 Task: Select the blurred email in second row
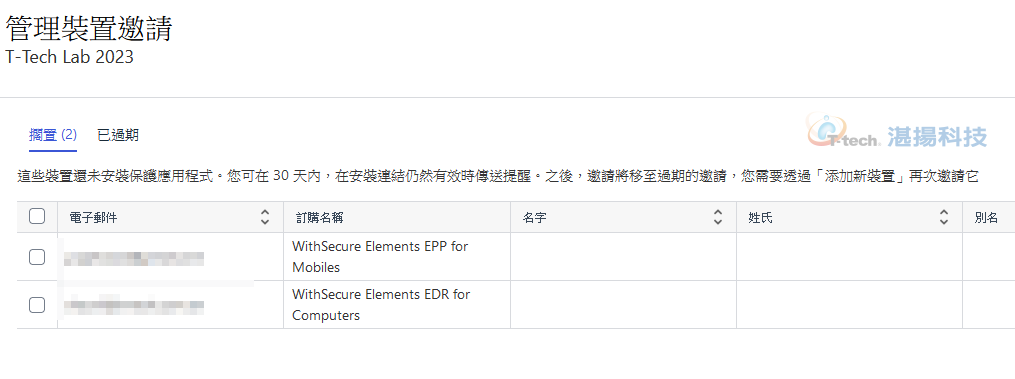click(134, 304)
